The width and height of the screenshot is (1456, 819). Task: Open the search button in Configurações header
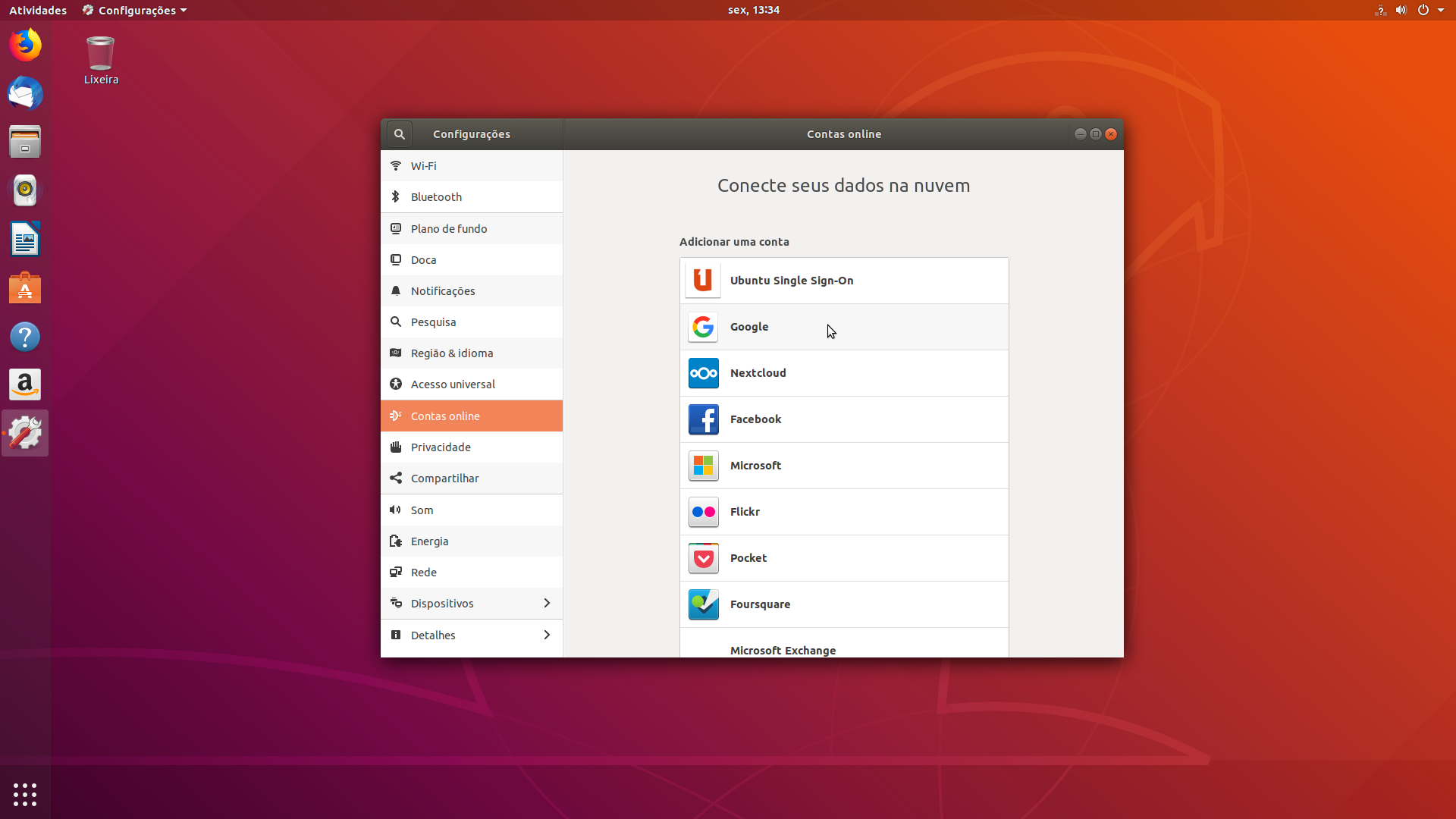[x=399, y=134]
